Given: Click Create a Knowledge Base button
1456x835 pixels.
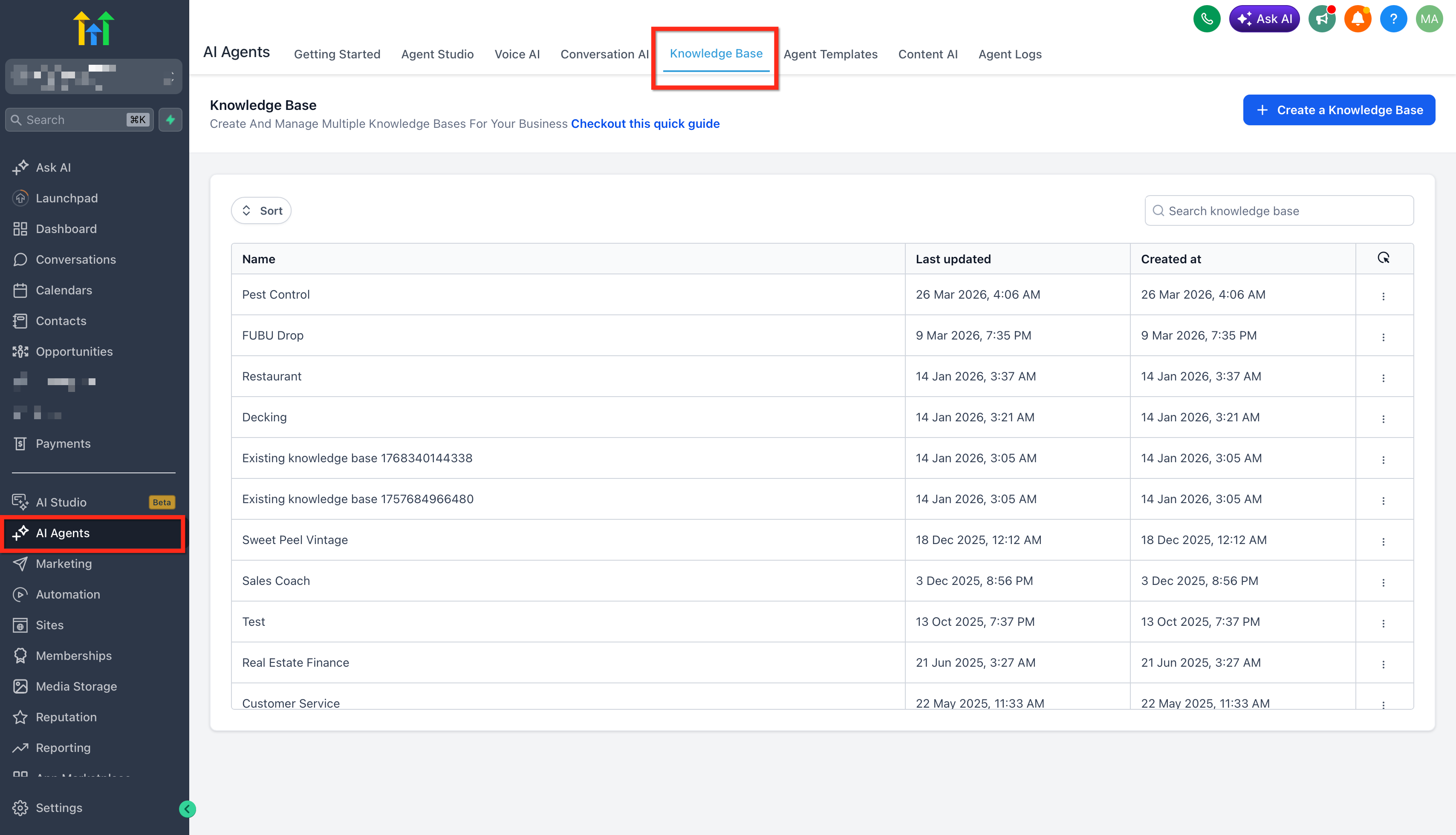Looking at the screenshot, I should coord(1338,110).
